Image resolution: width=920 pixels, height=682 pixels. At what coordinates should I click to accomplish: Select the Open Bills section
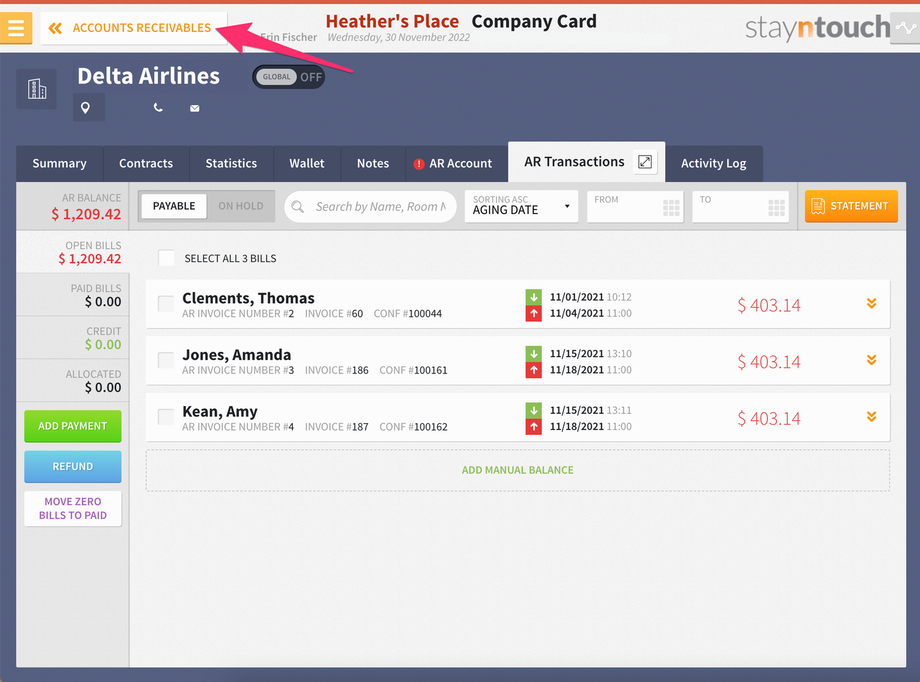click(73, 252)
